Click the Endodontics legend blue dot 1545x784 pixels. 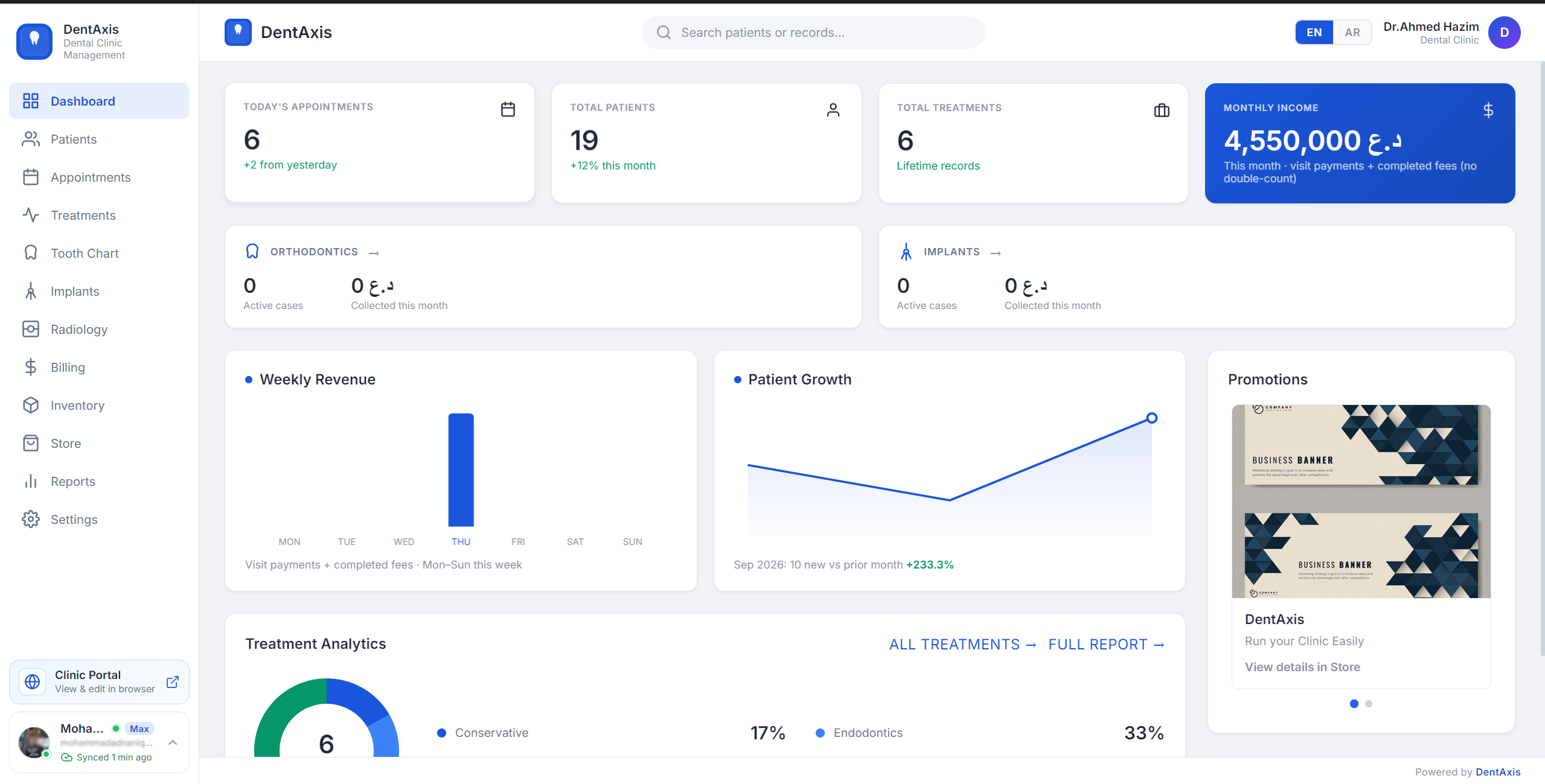coord(820,733)
